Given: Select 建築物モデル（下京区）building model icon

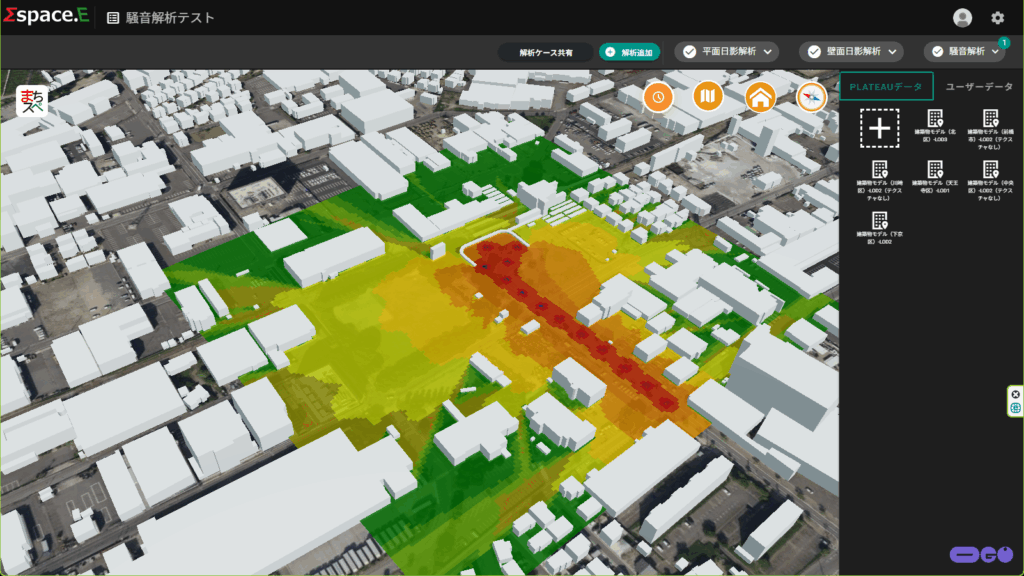Looking at the screenshot, I should pyautogui.click(x=879, y=221).
